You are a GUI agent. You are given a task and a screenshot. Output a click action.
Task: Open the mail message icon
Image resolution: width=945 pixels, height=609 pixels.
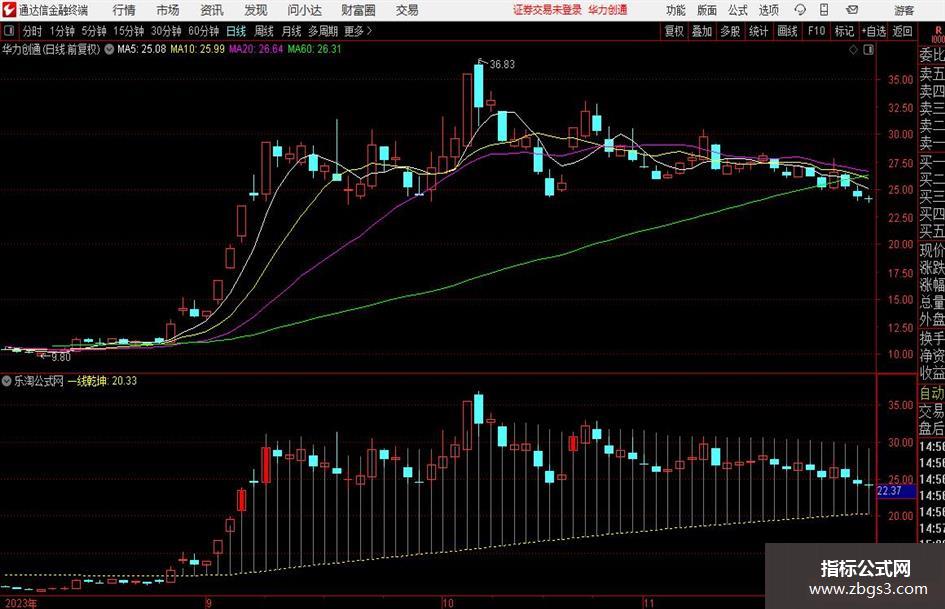[x=852, y=10]
